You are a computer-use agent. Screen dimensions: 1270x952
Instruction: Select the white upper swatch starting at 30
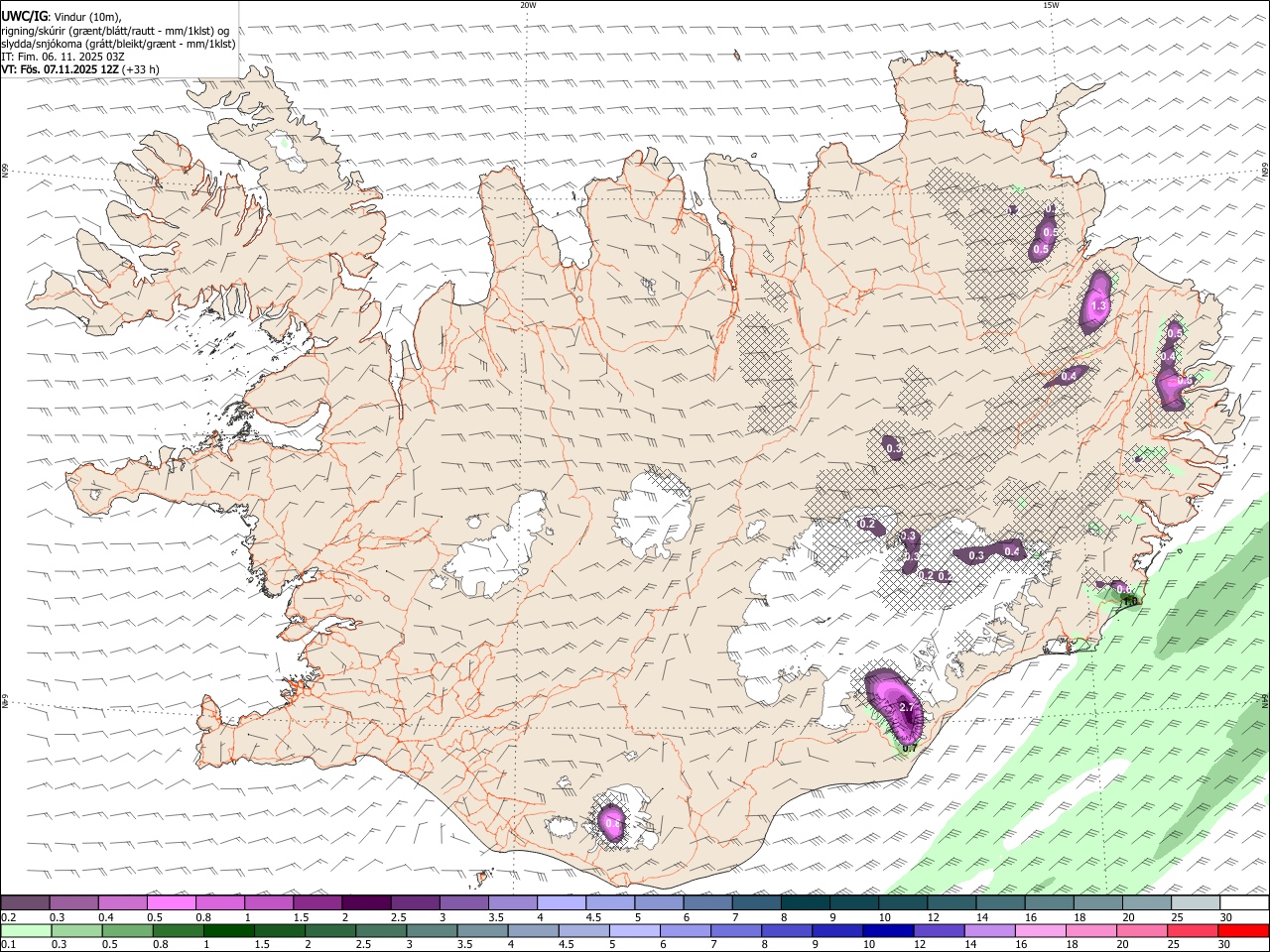(1244, 902)
